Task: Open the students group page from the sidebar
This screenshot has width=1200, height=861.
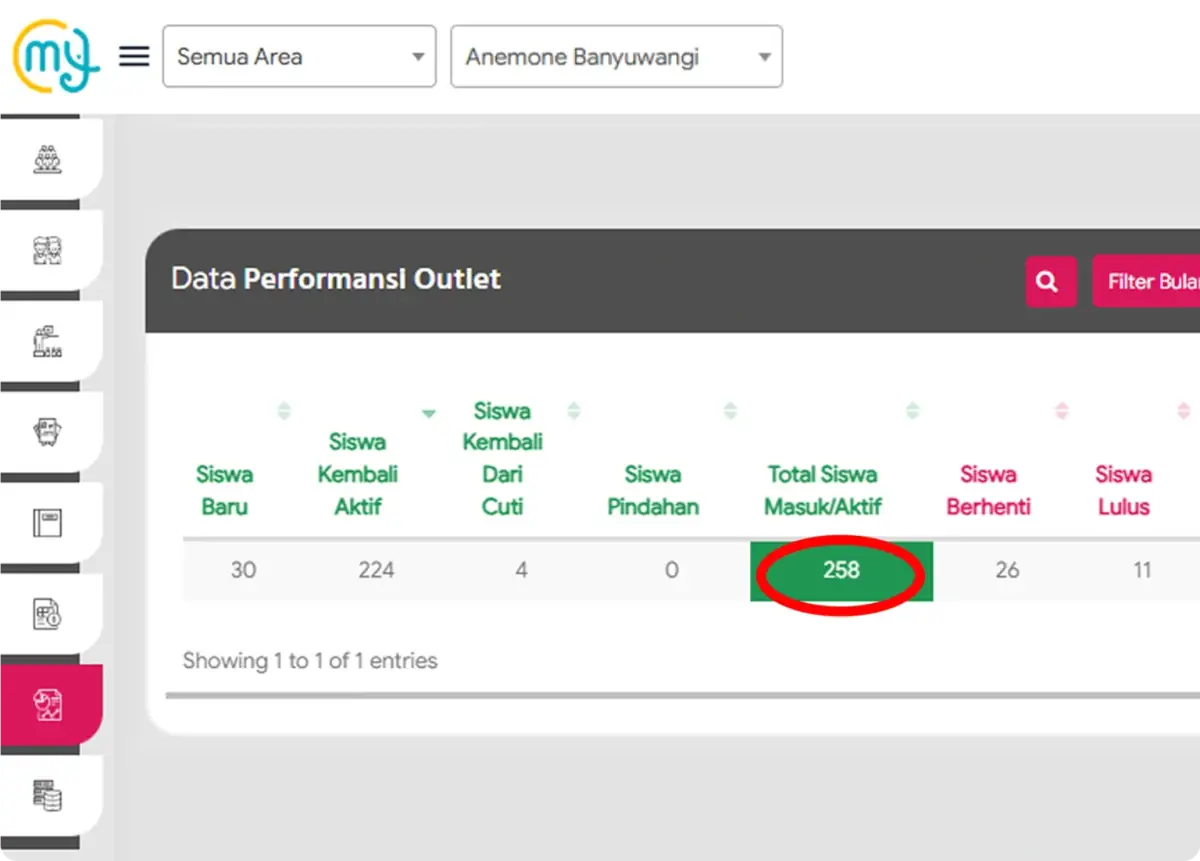Action: pyautogui.click(x=48, y=156)
